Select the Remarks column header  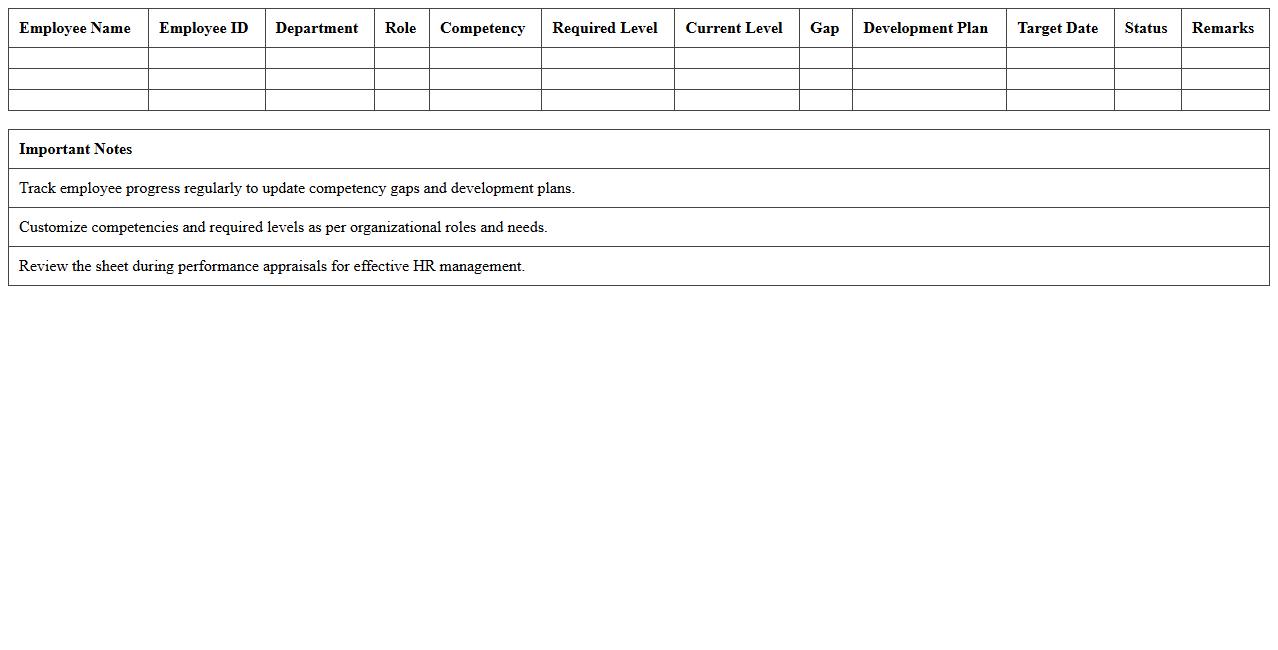point(1222,28)
